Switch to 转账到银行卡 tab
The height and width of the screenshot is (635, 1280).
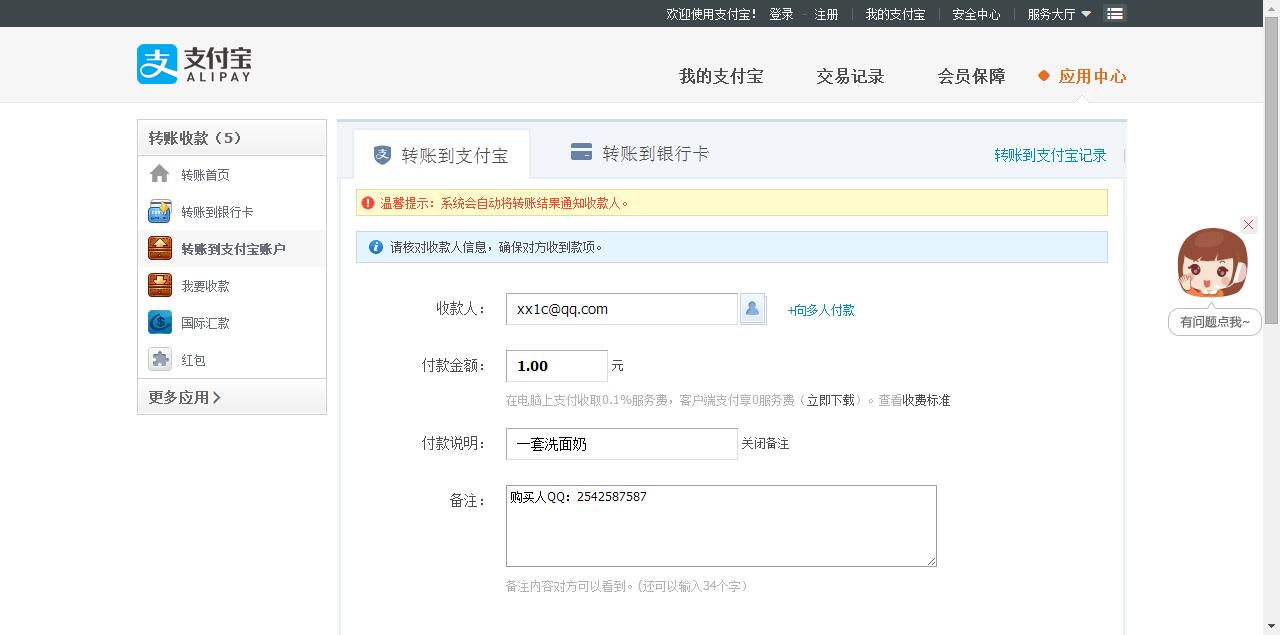(640, 153)
